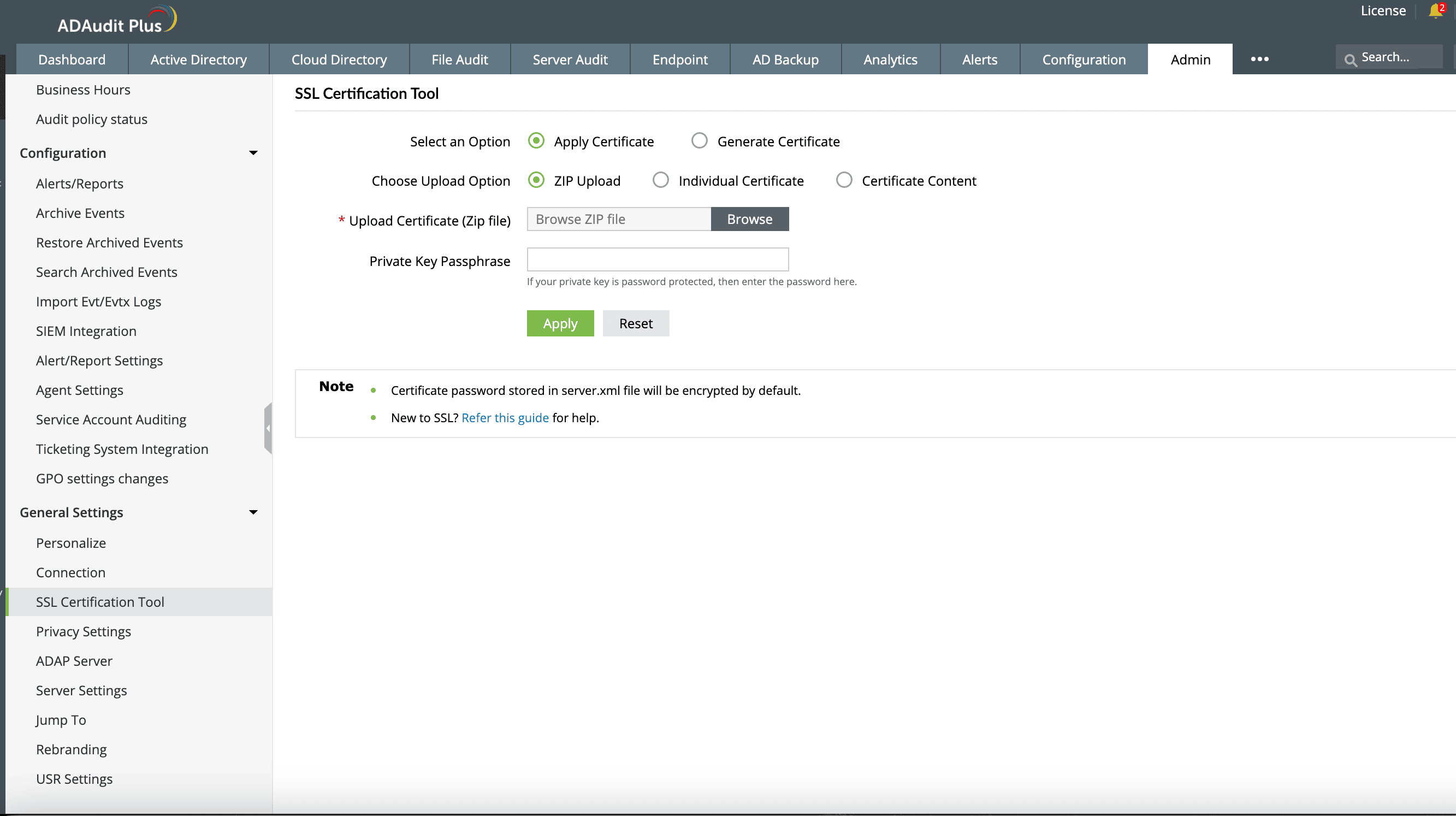The width and height of the screenshot is (1456, 816).
Task: Collapse the General Settings section arrow
Action: [253, 512]
